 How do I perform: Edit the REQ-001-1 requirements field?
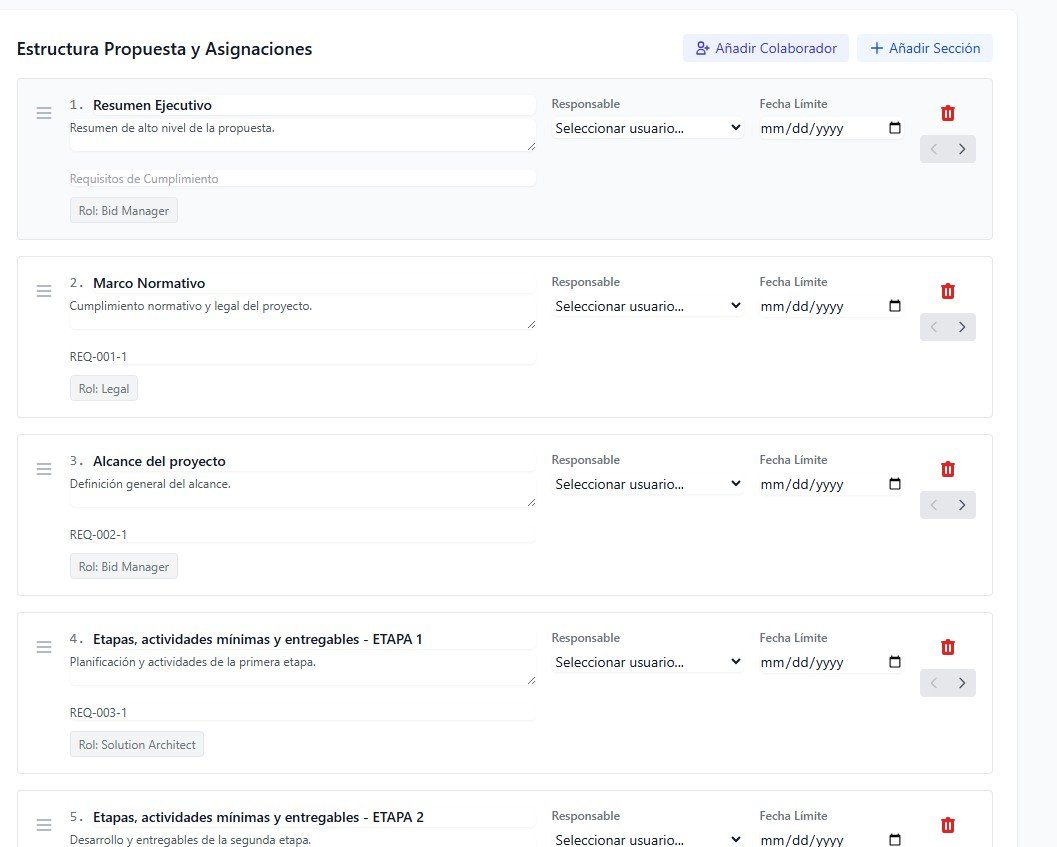point(303,357)
